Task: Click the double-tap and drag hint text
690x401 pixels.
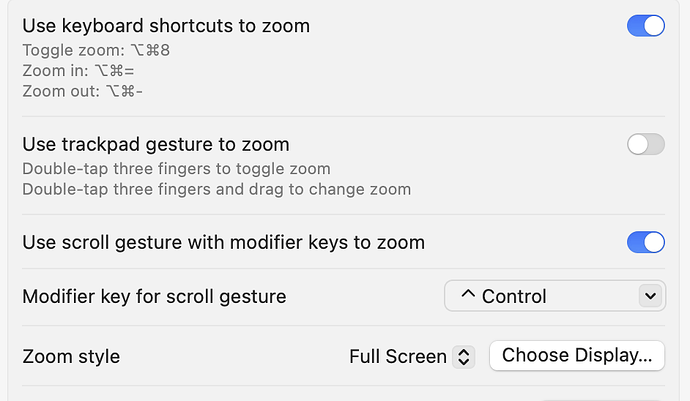Action: click(216, 189)
